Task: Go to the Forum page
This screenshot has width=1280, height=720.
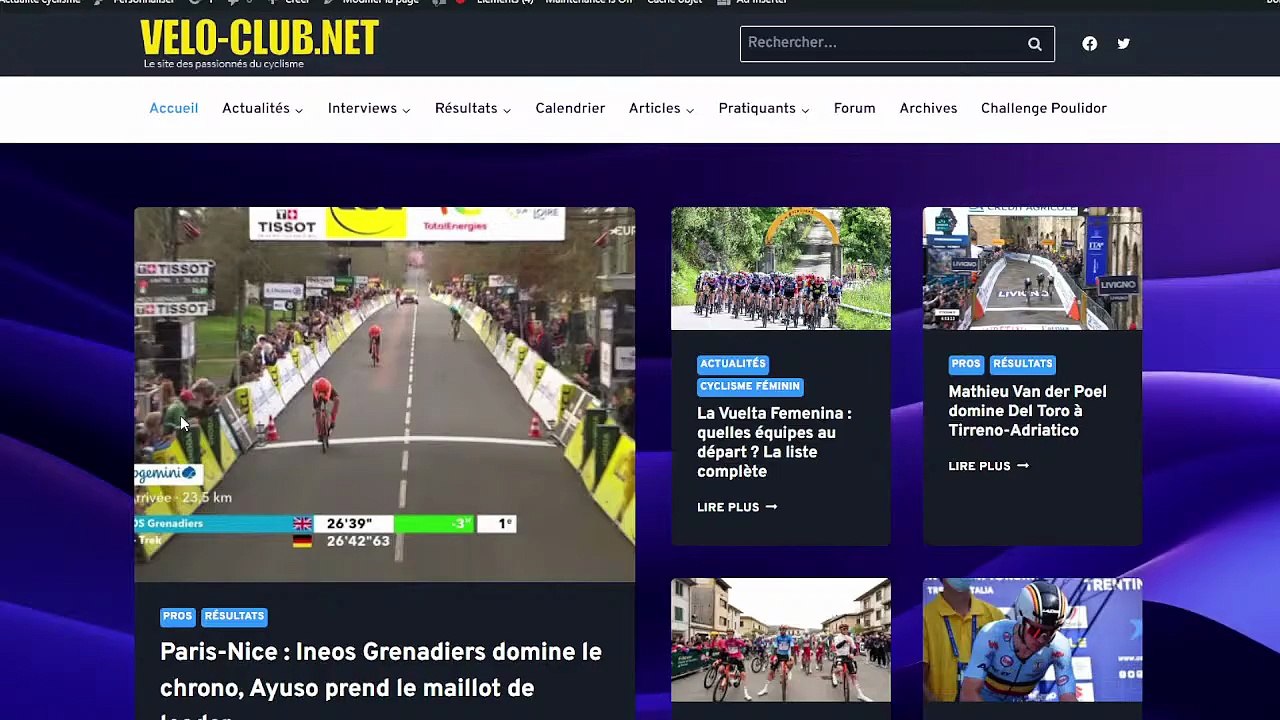Action: 854,108
